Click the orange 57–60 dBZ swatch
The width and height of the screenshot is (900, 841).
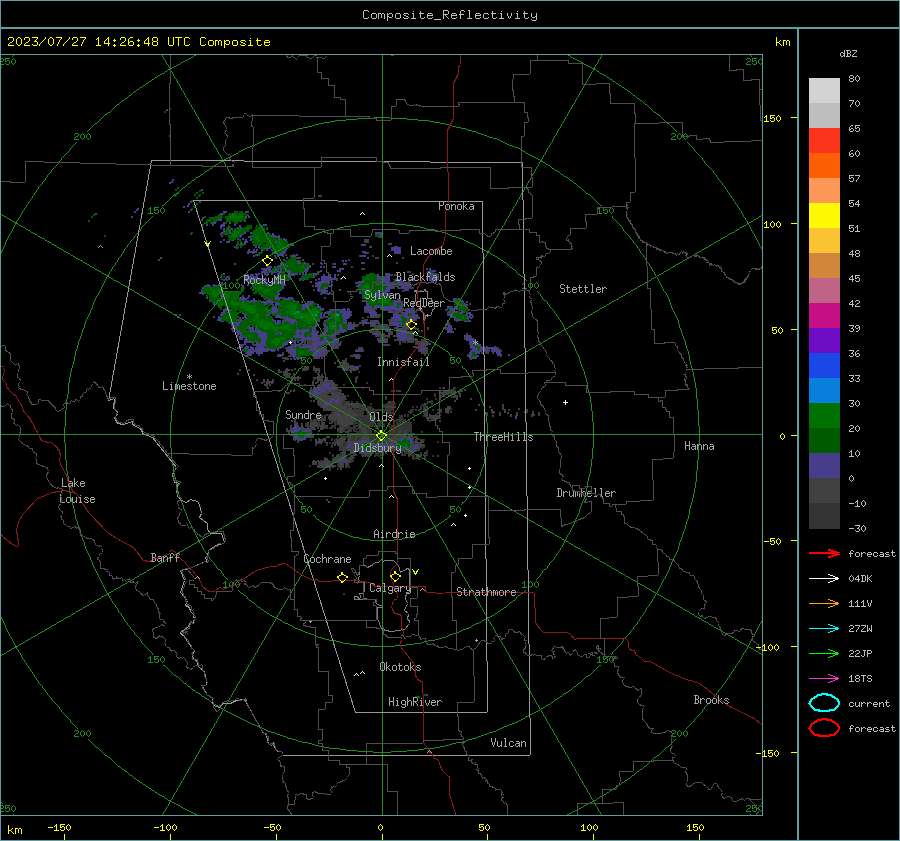tap(824, 166)
